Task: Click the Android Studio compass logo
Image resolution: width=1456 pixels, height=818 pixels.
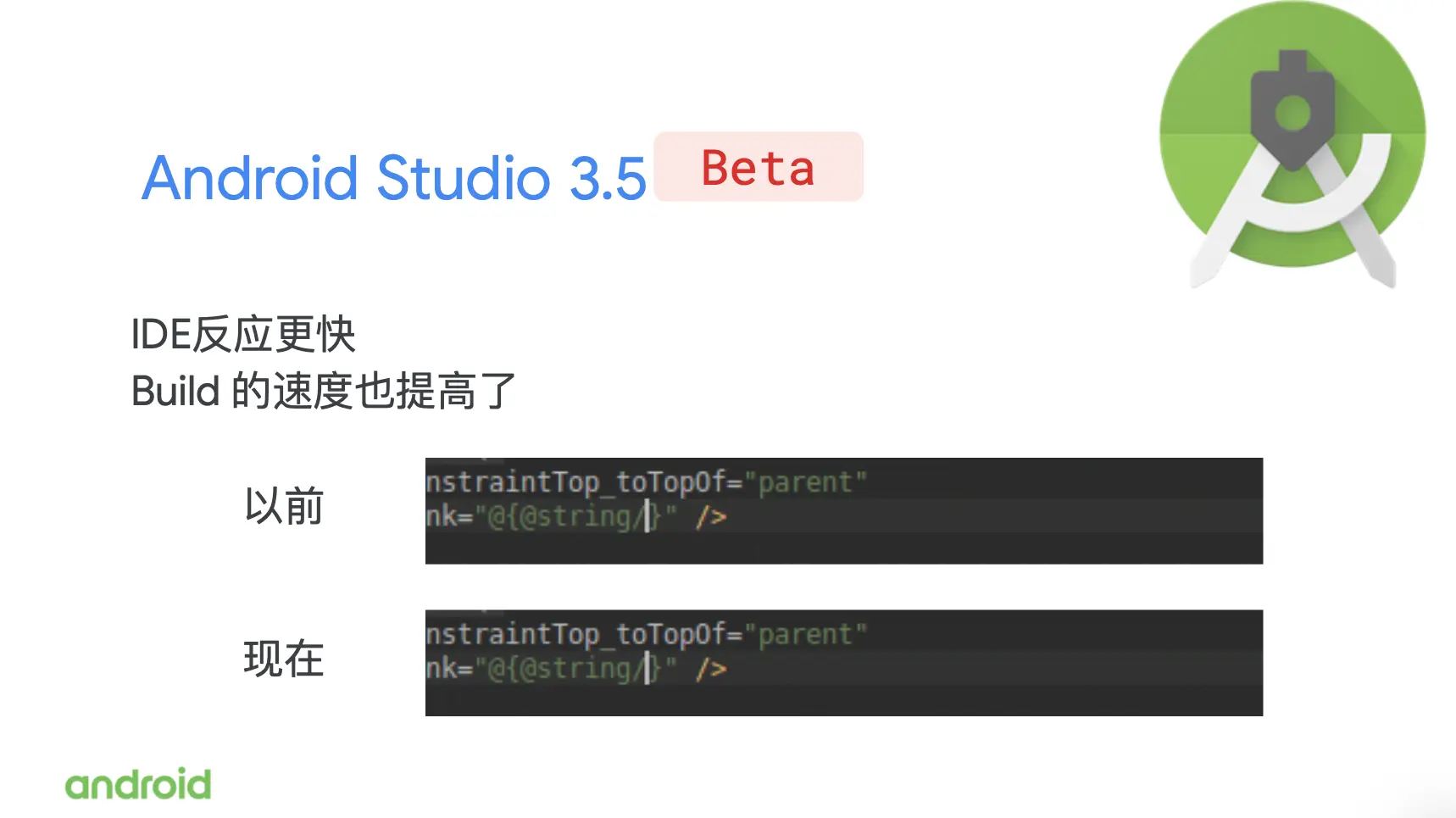Action: pyautogui.click(x=1292, y=146)
